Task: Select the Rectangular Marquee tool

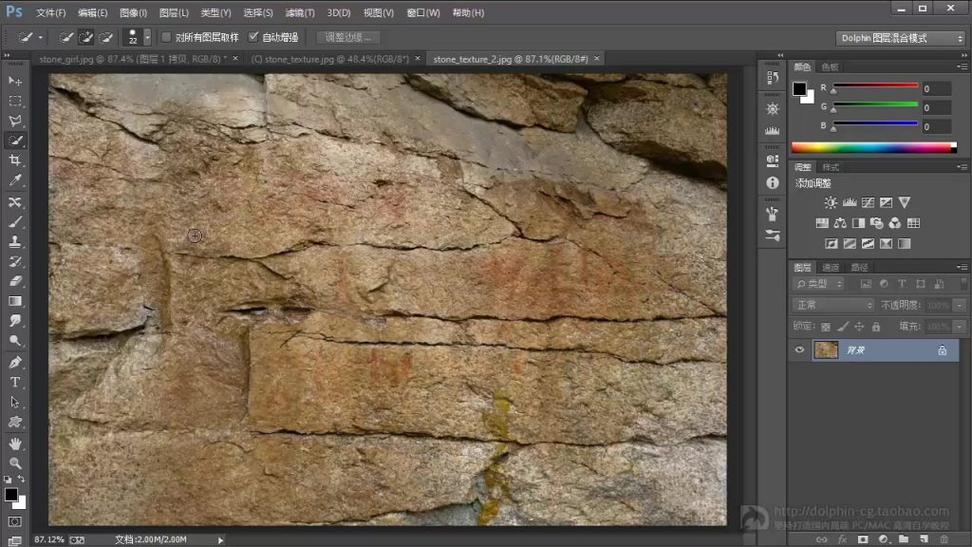Action: (x=15, y=101)
